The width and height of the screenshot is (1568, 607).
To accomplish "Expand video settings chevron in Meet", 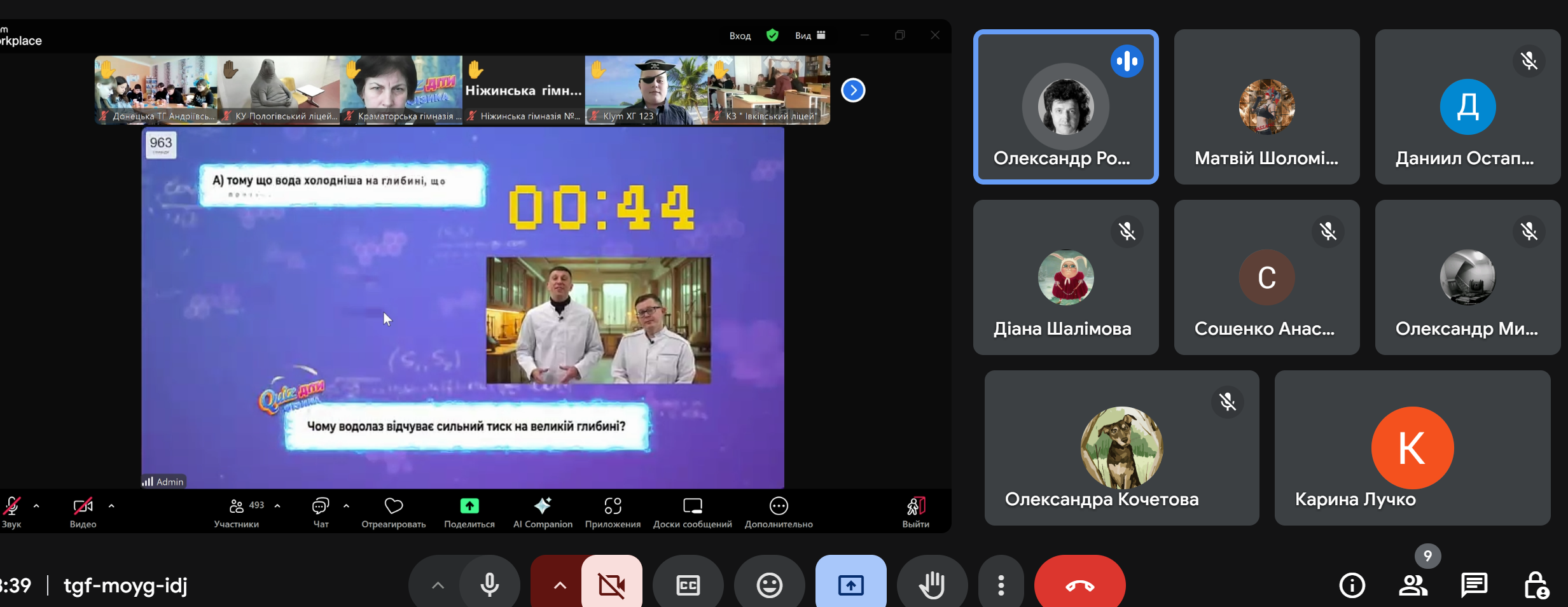I will [x=559, y=585].
